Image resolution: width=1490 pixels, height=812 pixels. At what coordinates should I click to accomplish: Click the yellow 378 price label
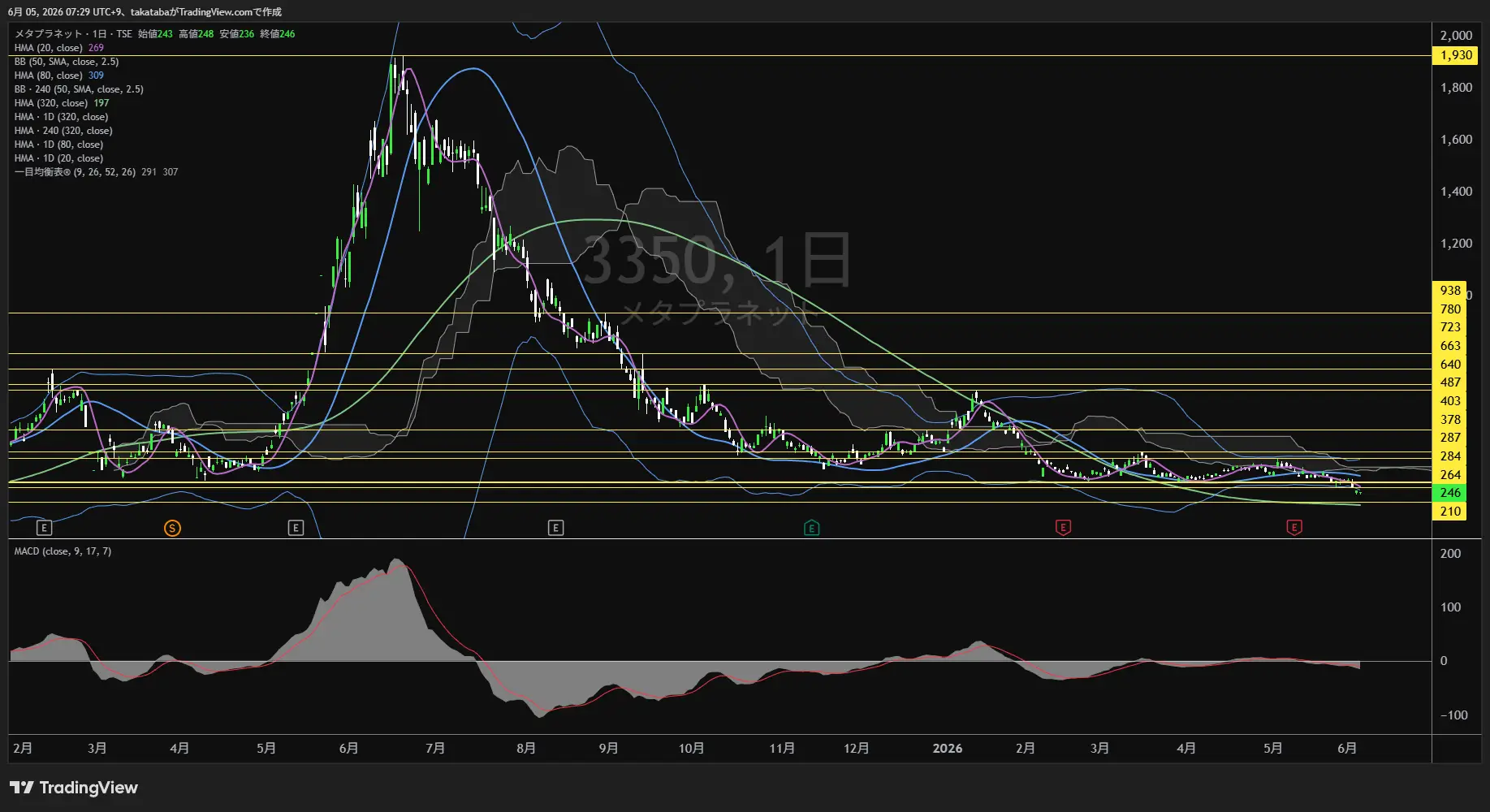click(x=1450, y=420)
